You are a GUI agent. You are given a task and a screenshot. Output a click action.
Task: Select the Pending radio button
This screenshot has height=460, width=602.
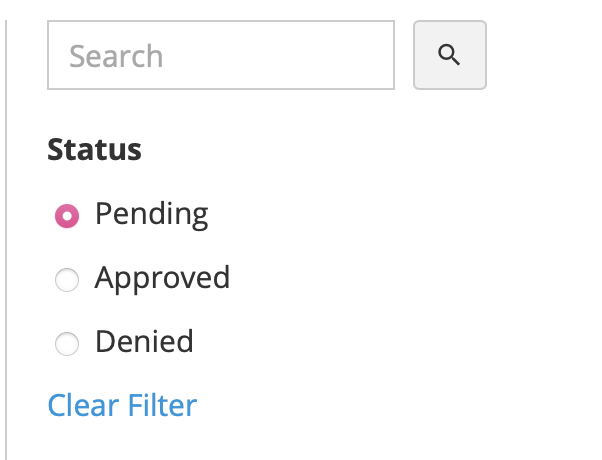(67, 215)
